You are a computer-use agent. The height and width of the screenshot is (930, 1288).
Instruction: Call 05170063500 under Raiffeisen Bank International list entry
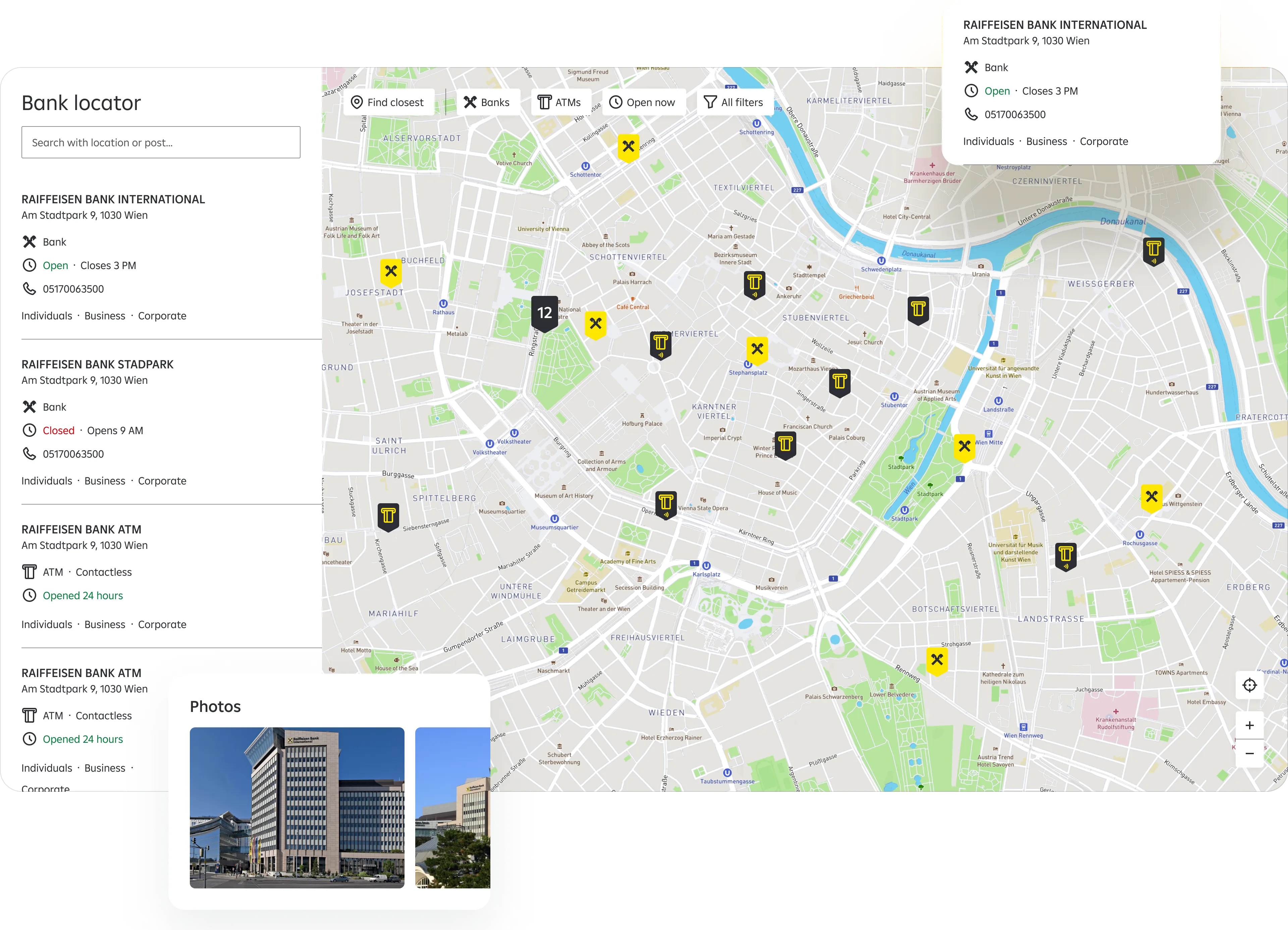(73, 289)
